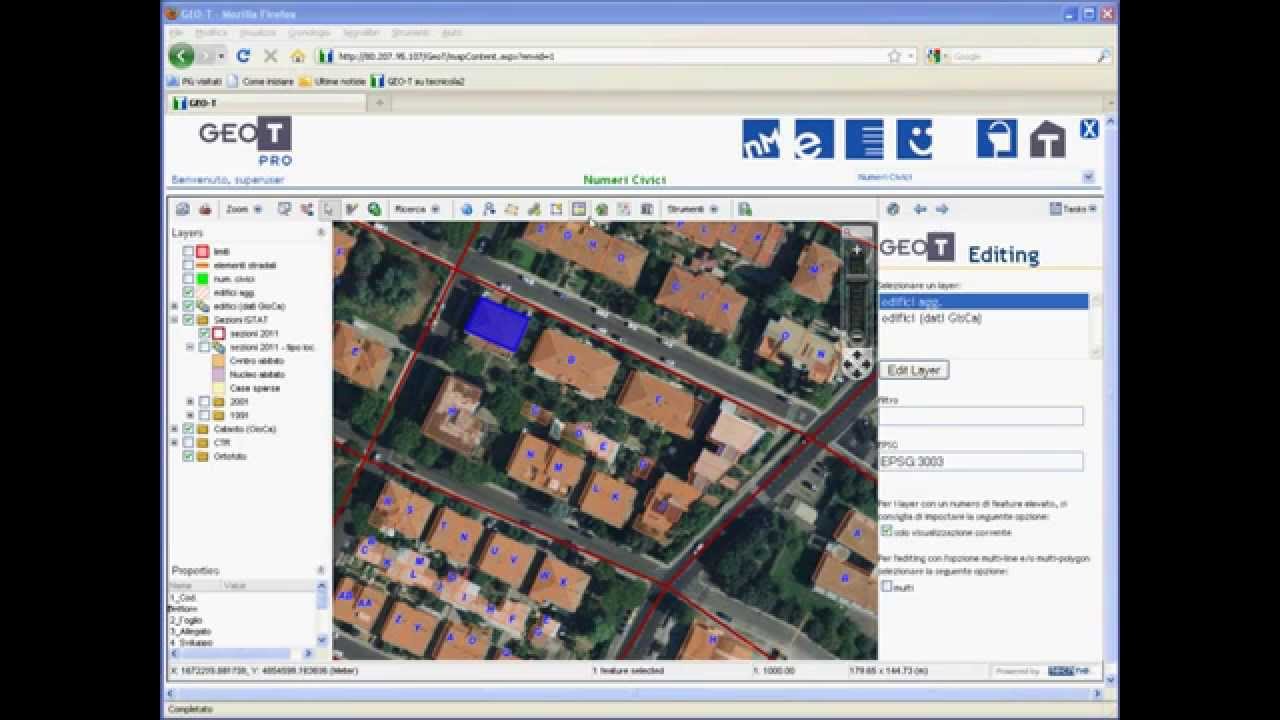Click the red nodes selection tool icon
The image size is (1280, 720).
(x=306, y=209)
